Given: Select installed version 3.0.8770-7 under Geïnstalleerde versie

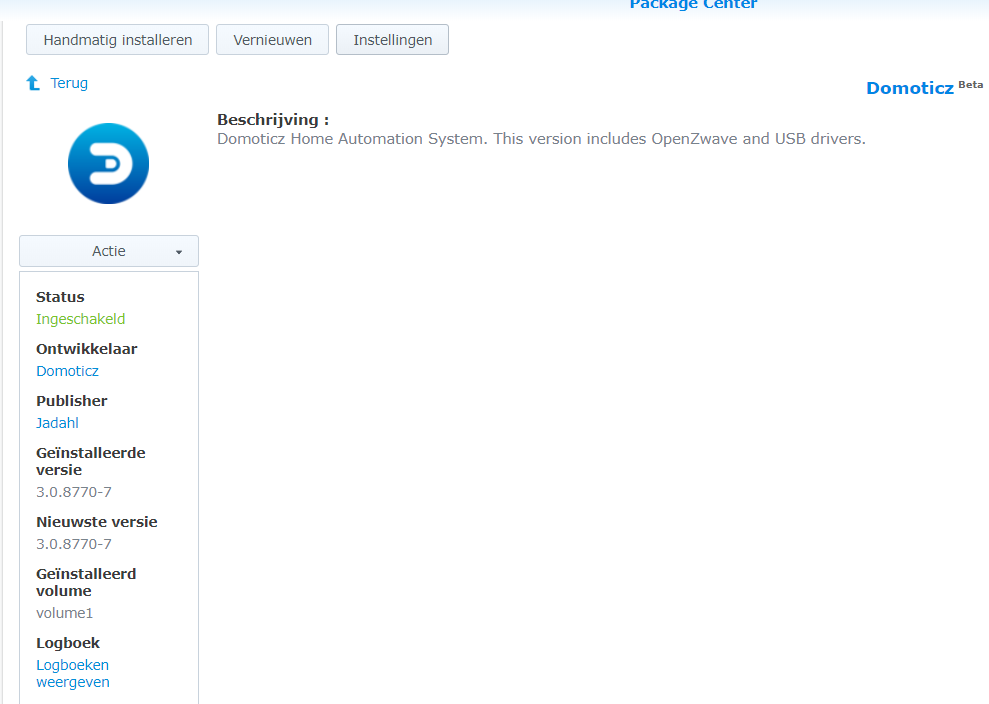Looking at the screenshot, I should click(x=74, y=492).
